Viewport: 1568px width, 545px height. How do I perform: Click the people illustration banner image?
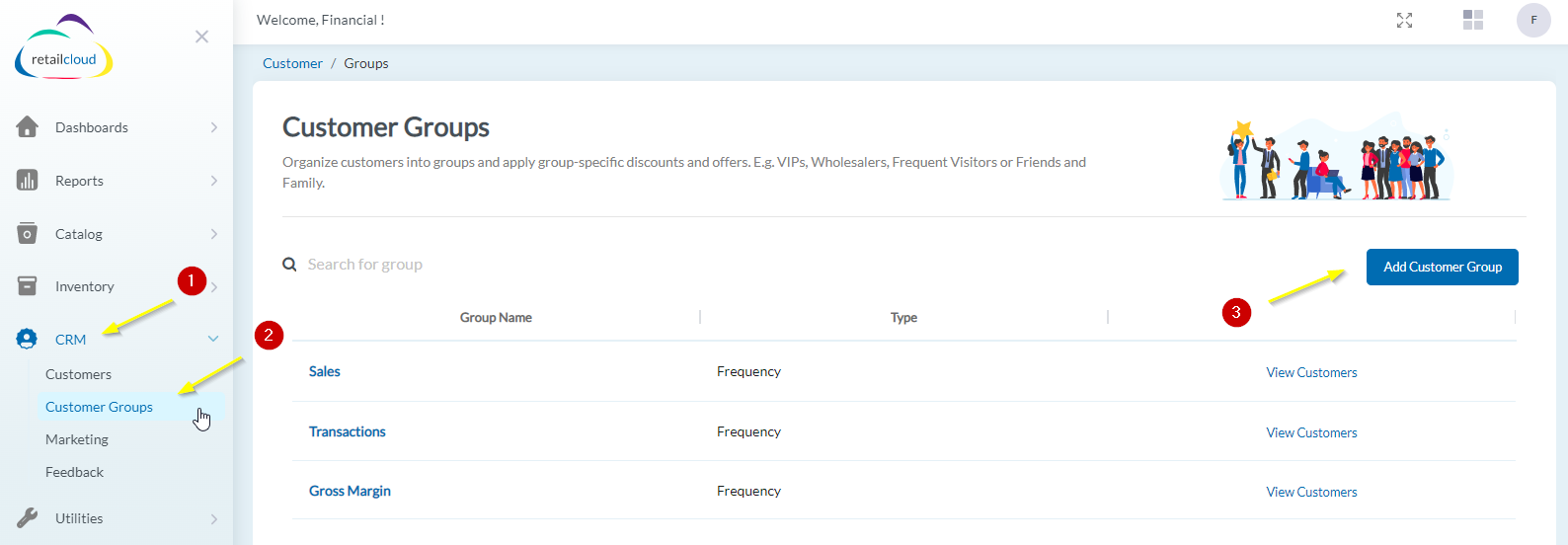click(1336, 156)
